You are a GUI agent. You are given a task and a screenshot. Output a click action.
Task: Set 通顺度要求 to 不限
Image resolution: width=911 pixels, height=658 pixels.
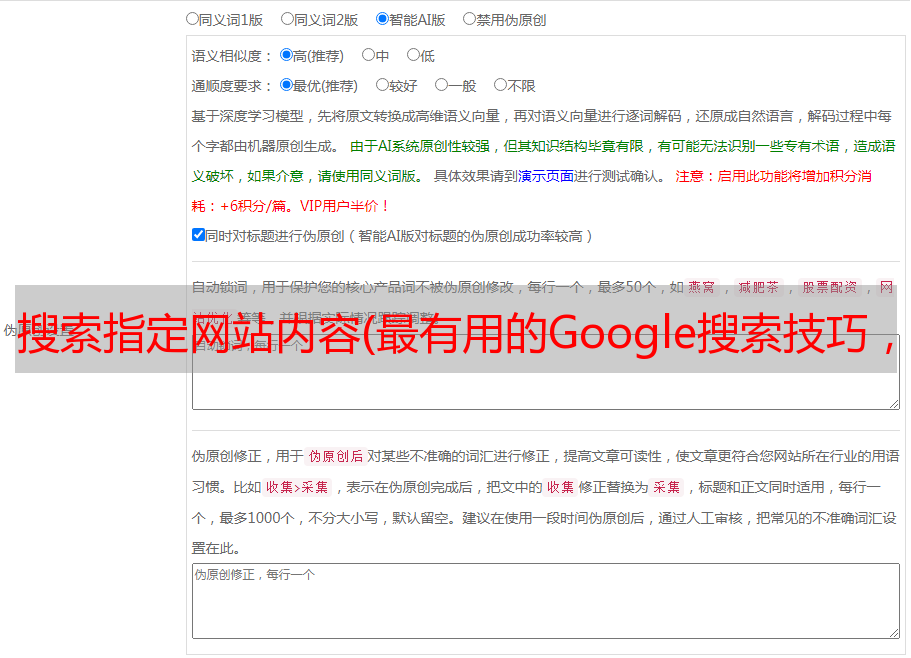pos(500,85)
